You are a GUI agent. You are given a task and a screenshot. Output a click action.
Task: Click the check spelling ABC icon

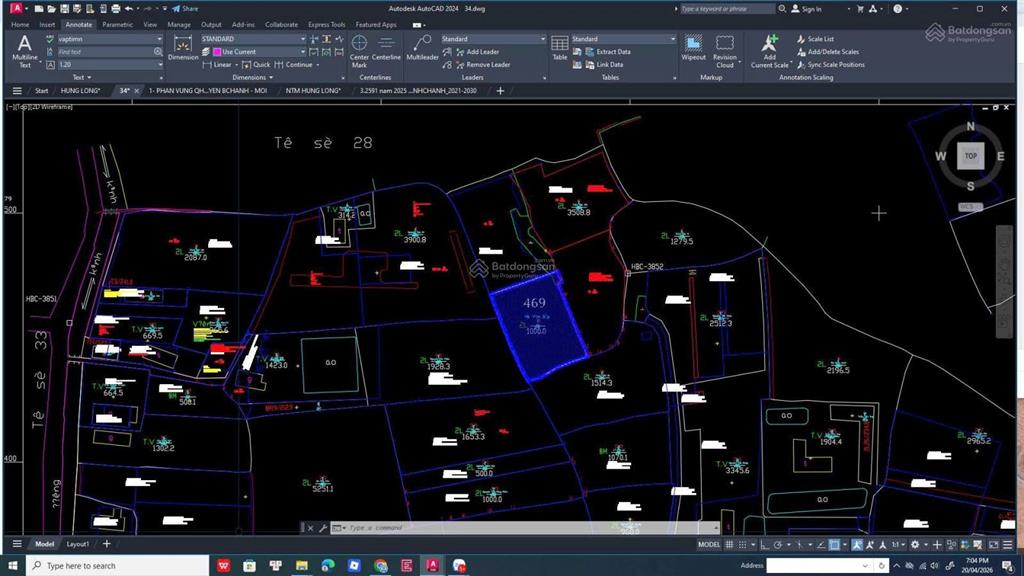(50, 39)
